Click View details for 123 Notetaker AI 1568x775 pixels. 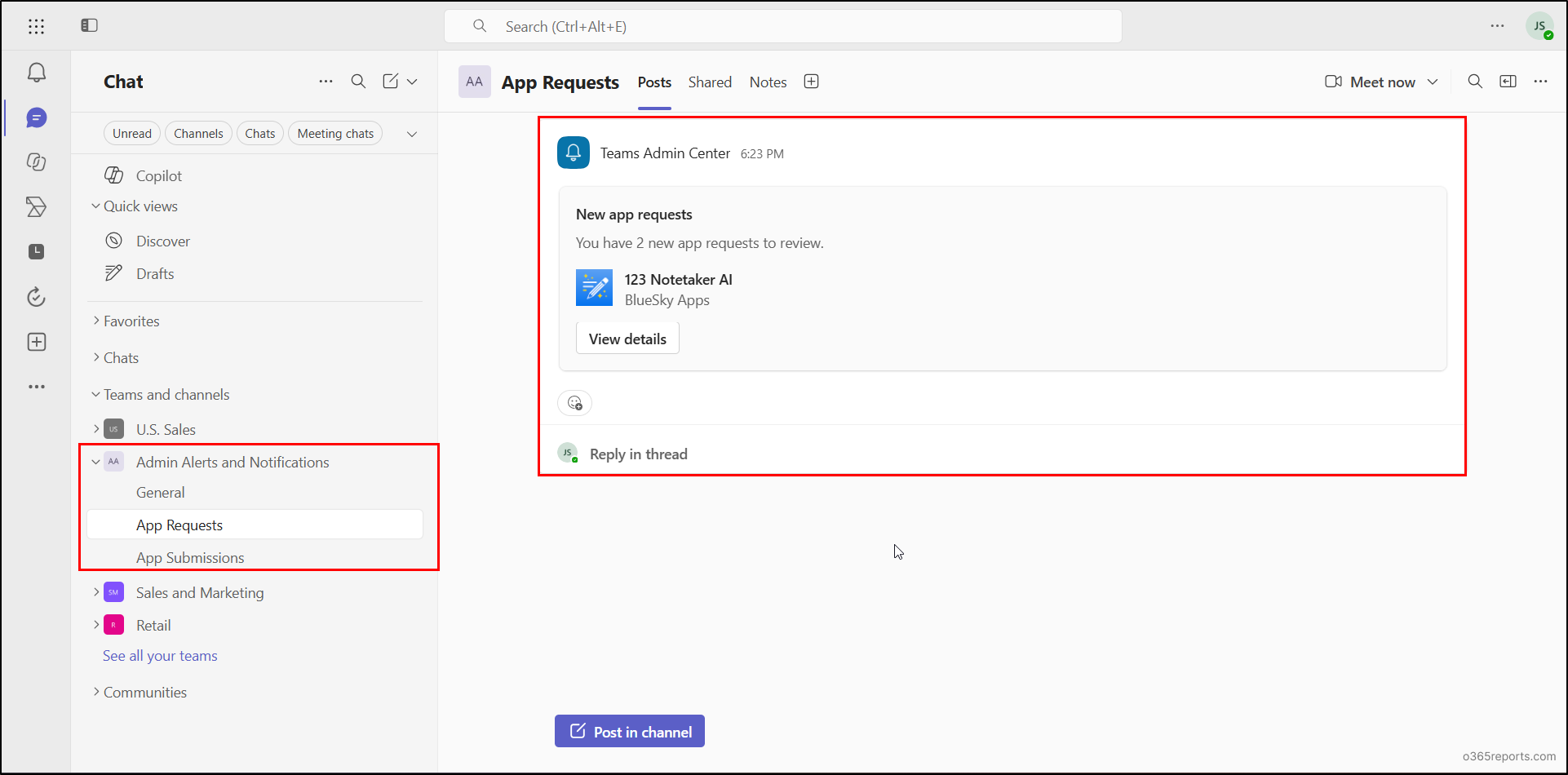click(x=627, y=339)
